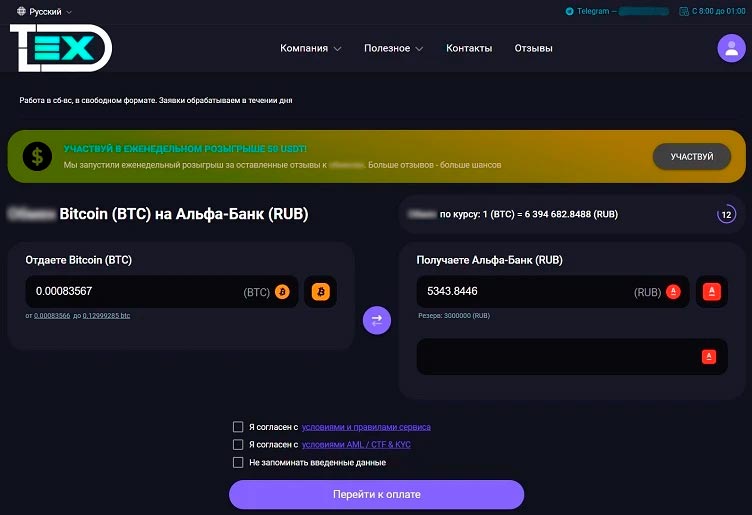The height and width of the screenshot is (515, 752).
Task: Click the Telegram icon in top bar
Action: (x=570, y=12)
